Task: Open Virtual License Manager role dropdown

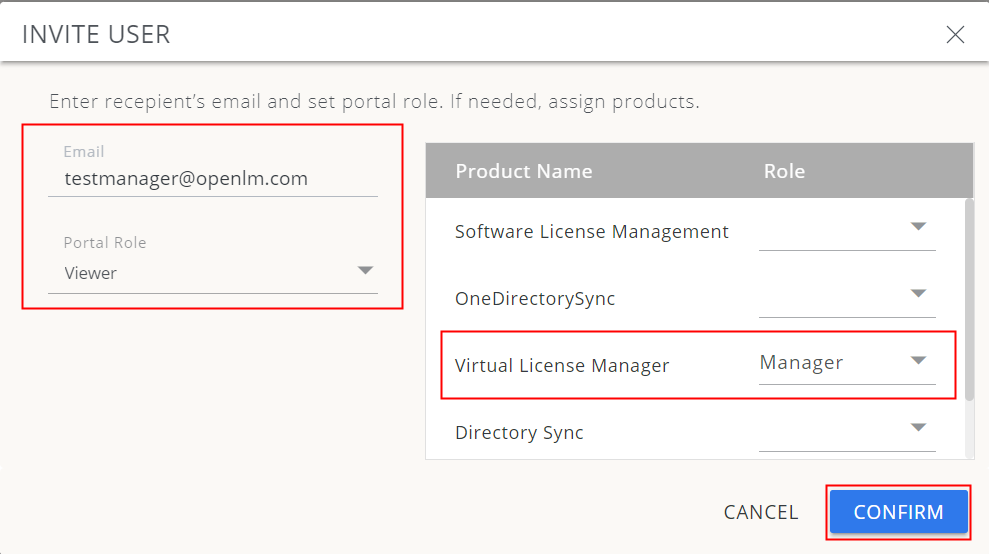Action: click(x=918, y=361)
